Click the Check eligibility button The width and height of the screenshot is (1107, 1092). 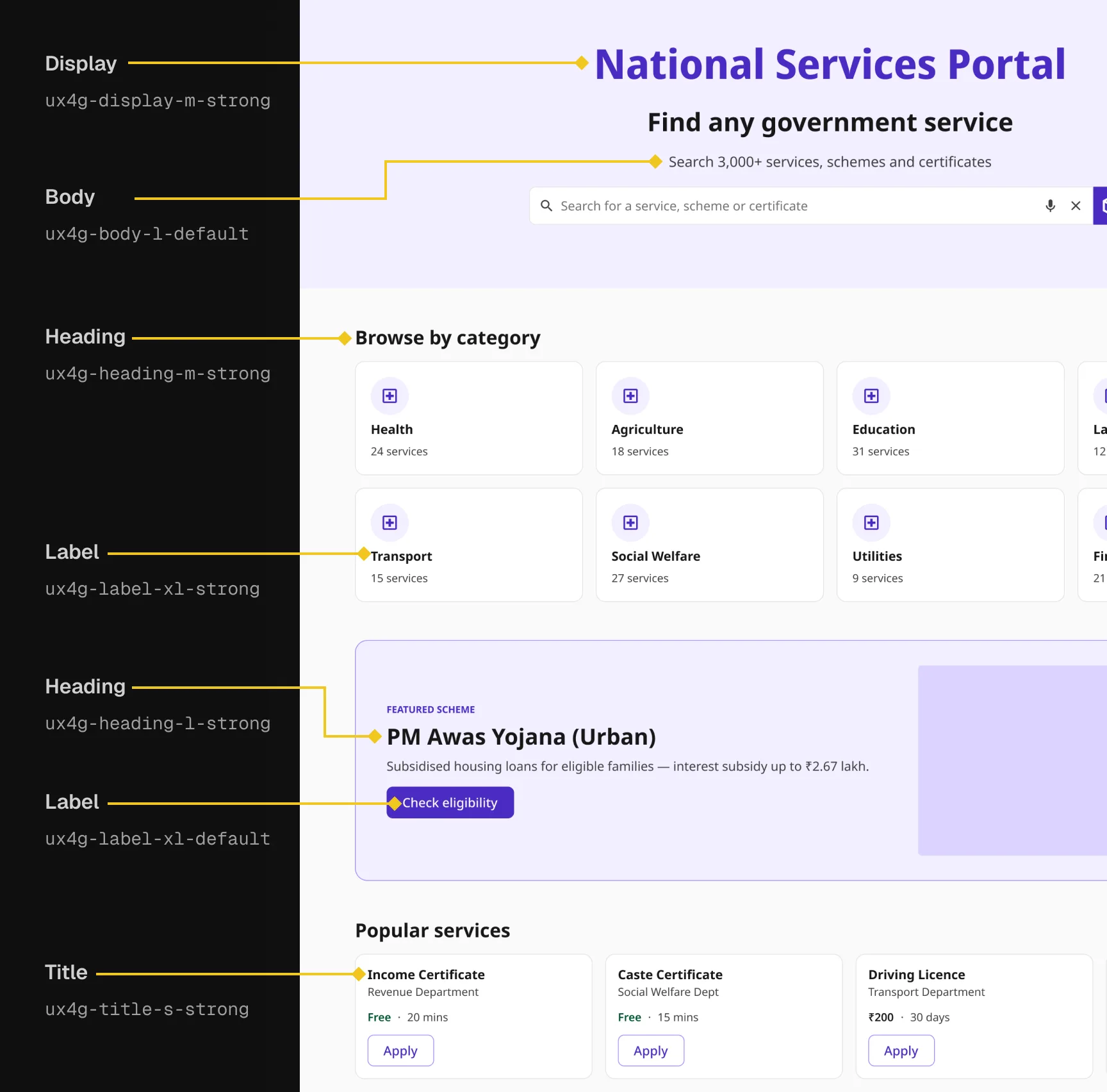[x=450, y=802]
